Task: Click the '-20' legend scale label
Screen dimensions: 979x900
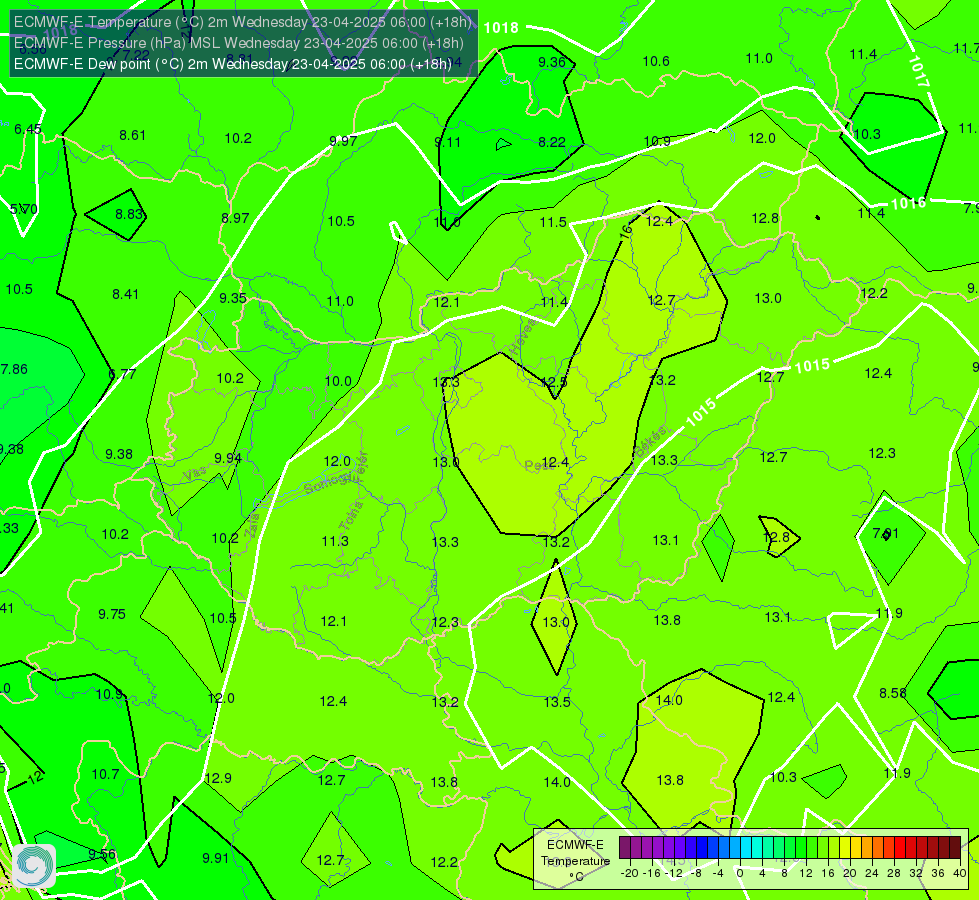Action: 631,873
